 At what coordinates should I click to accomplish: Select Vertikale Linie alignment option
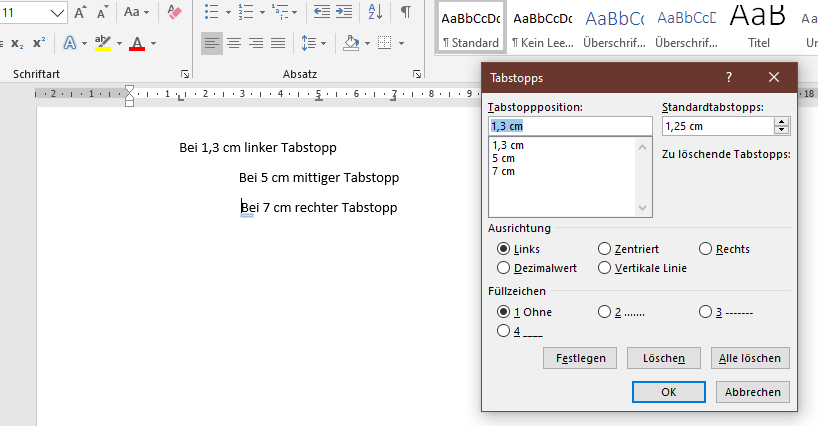pos(604,268)
